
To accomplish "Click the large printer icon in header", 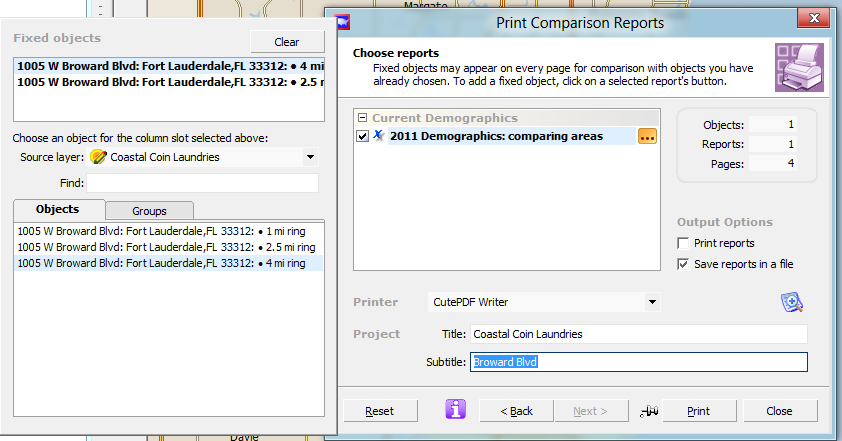I will click(798, 68).
